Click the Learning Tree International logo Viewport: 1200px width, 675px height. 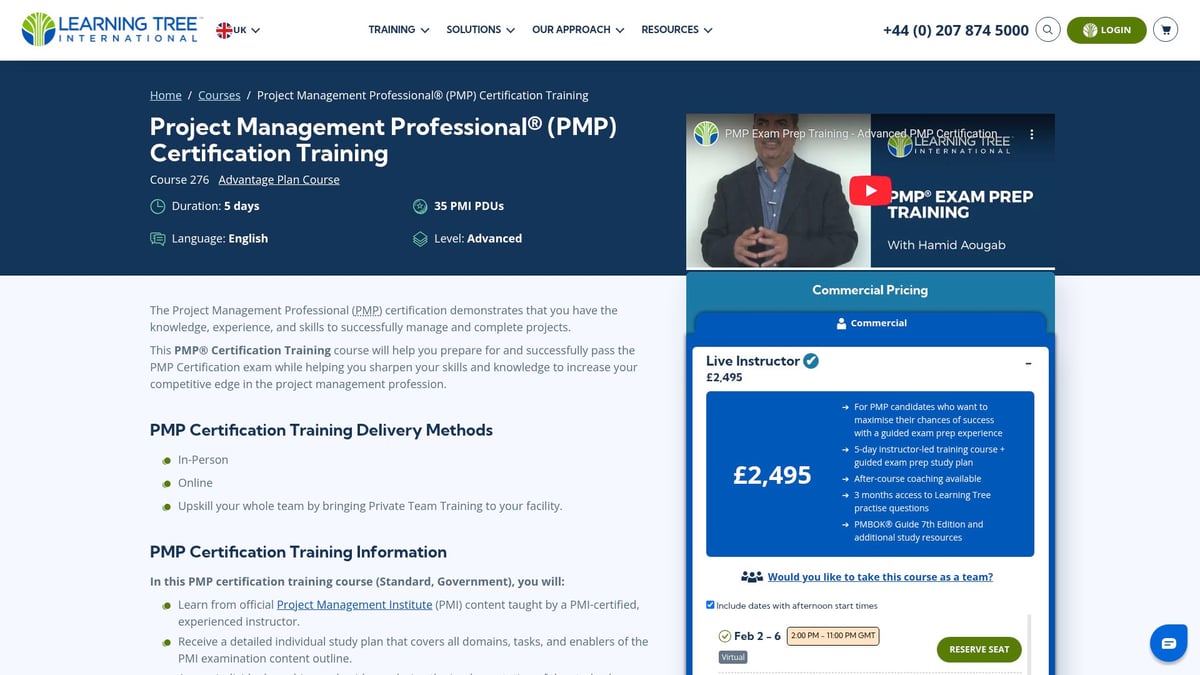click(x=112, y=29)
